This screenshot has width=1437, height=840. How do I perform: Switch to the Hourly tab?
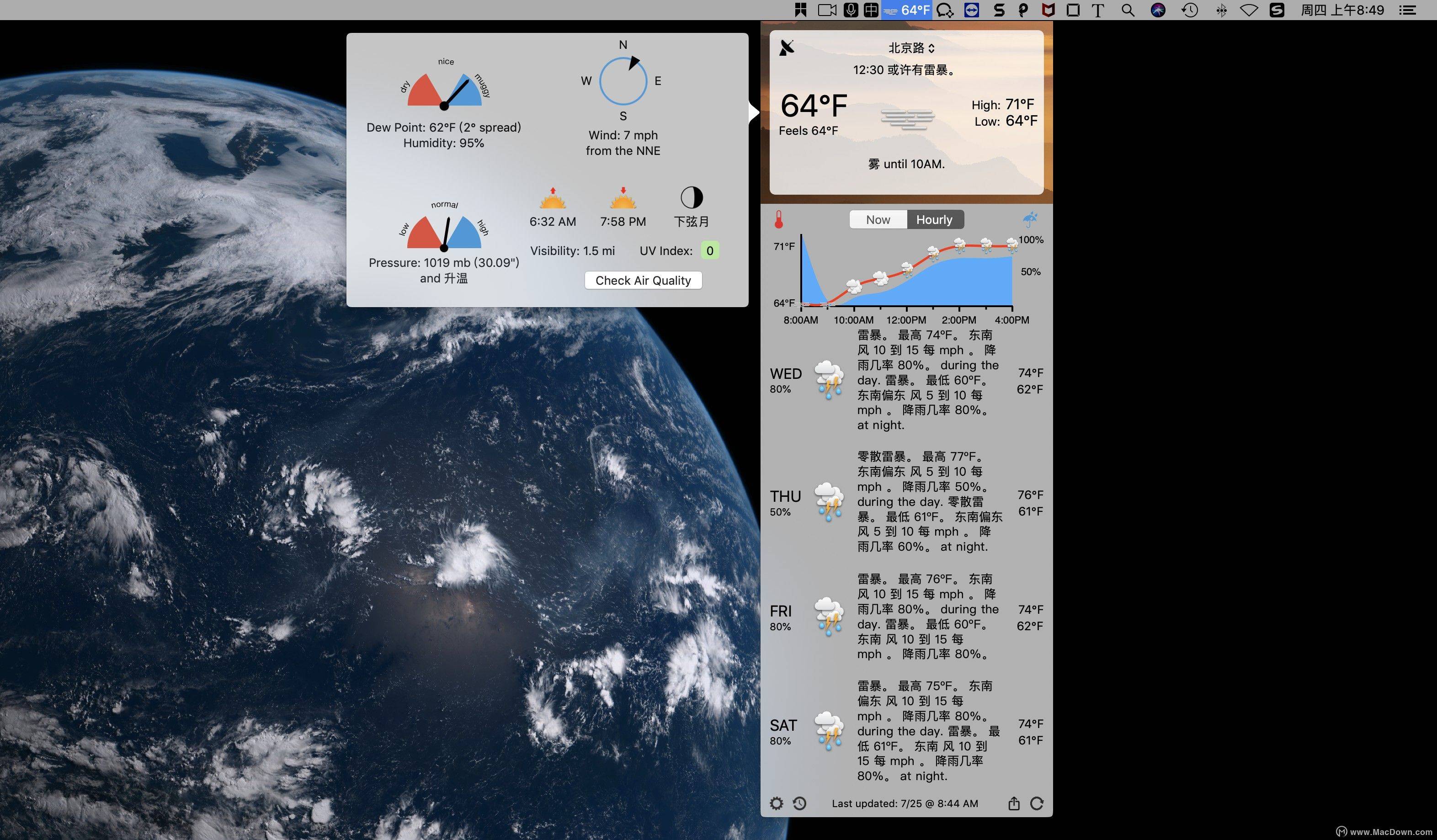click(x=935, y=219)
